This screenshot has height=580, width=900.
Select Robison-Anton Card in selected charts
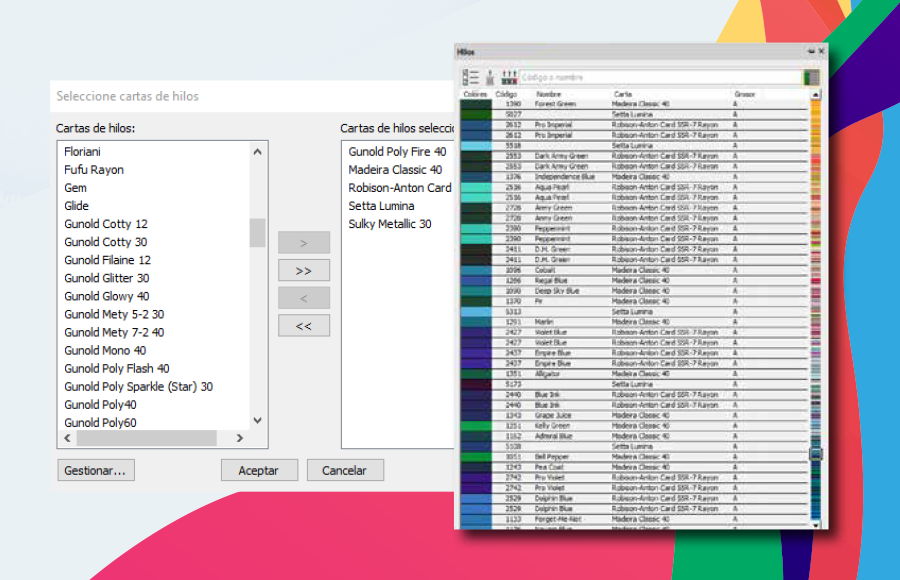pyautogui.click(x=400, y=188)
